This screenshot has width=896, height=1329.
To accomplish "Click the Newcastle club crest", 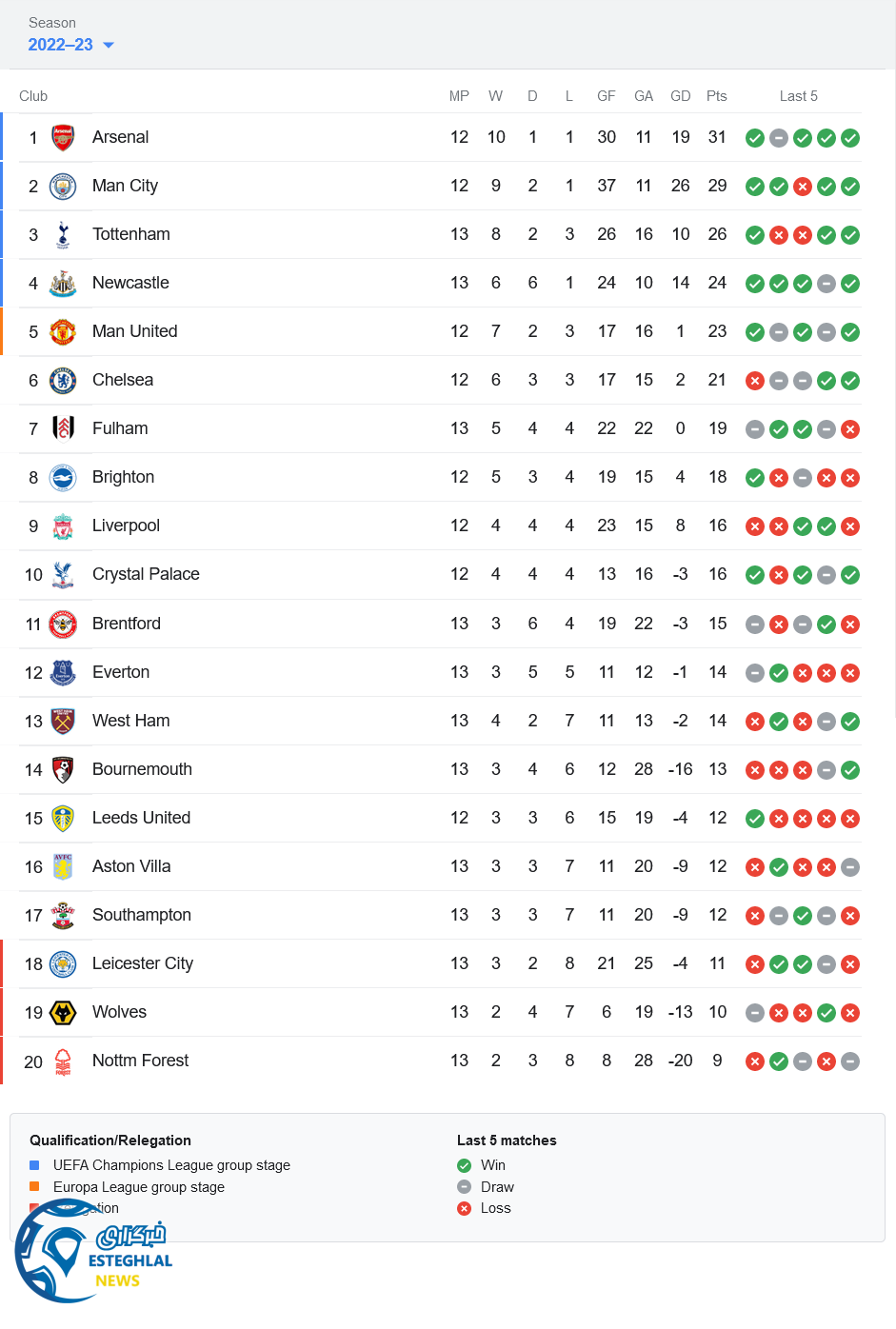I will [63, 284].
